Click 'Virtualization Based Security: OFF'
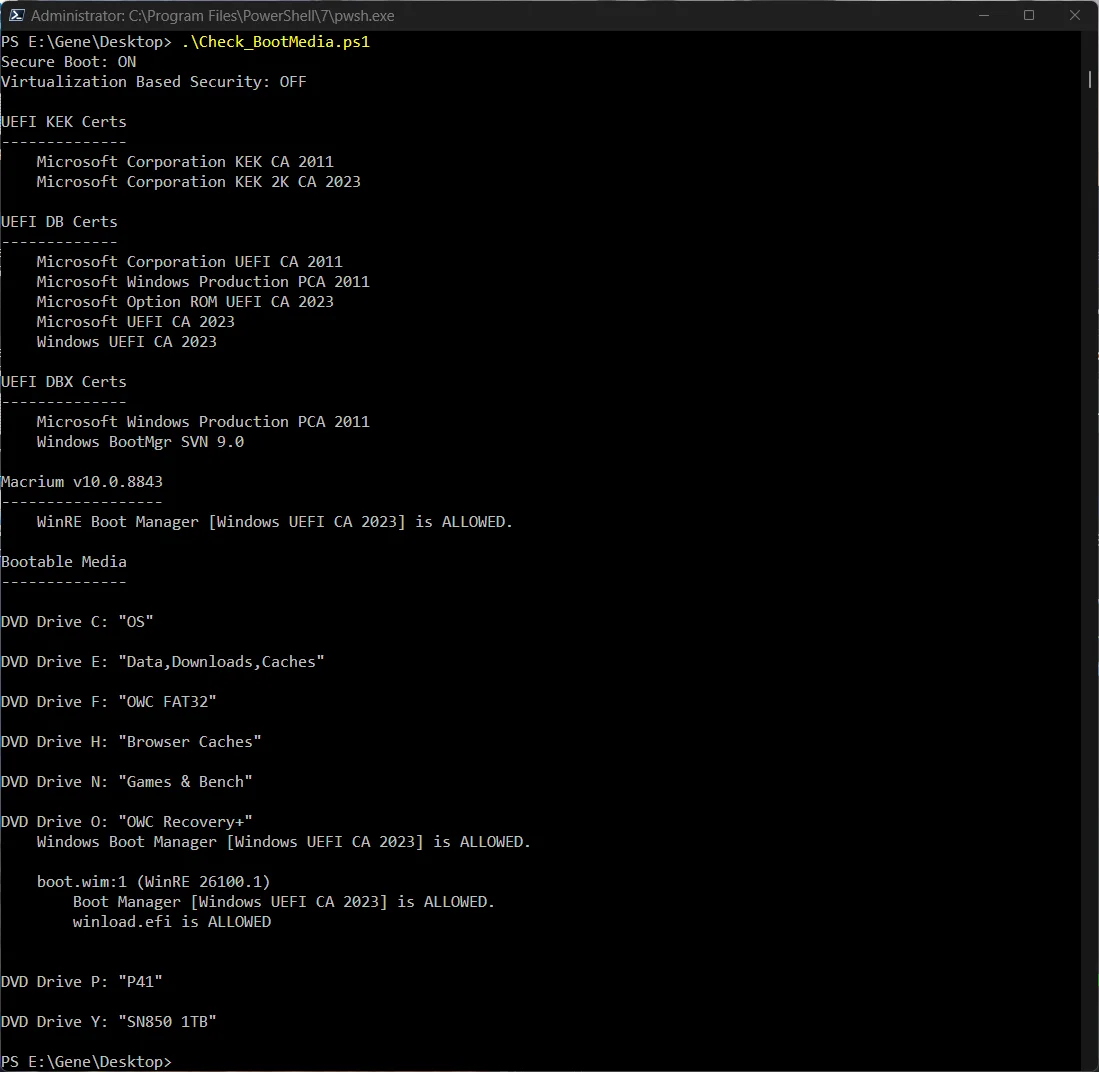 tap(154, 82)
